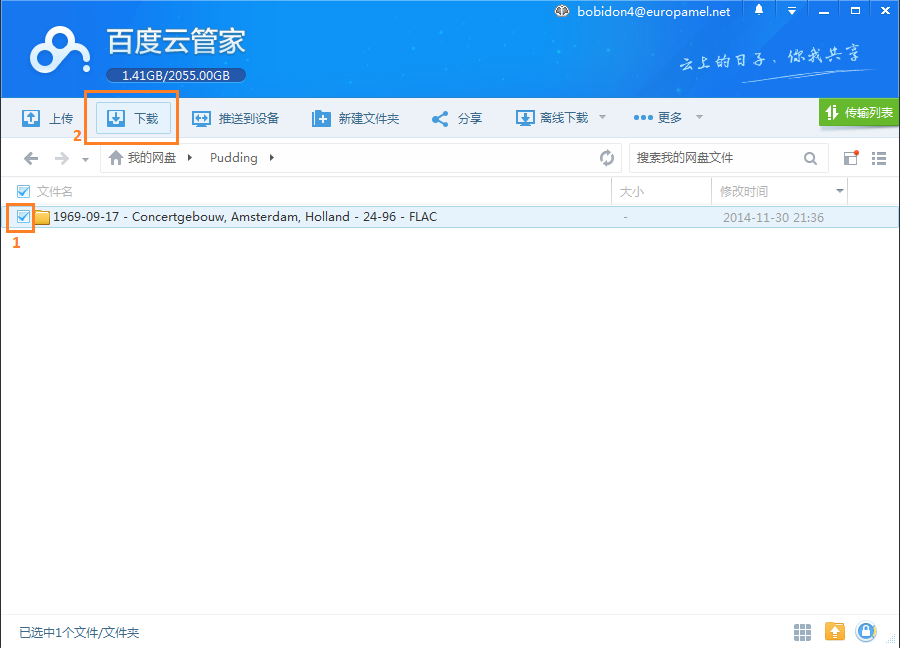This screenshot has height=648, width=900.
Task: Open the notification bell in title bar
Action: pyautogui.click(x=759, y=11)
